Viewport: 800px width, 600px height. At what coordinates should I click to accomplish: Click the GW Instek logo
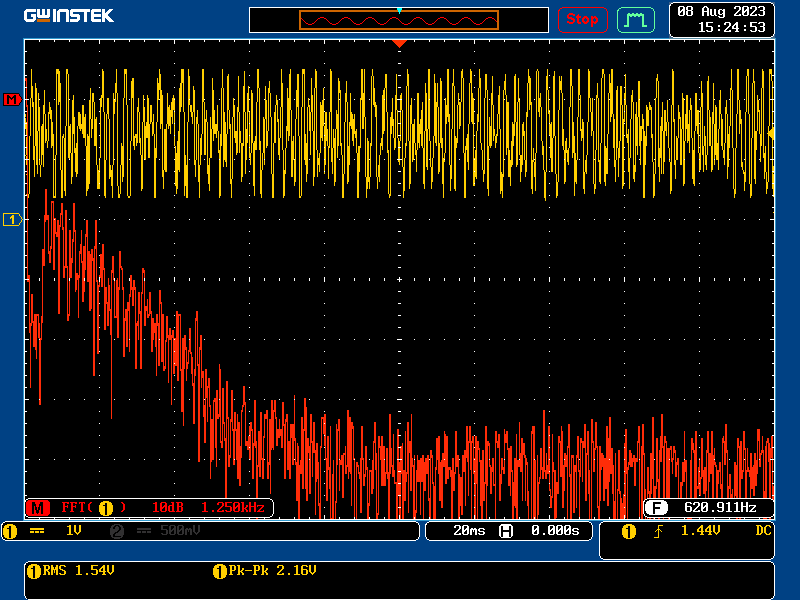pos(69,16)
